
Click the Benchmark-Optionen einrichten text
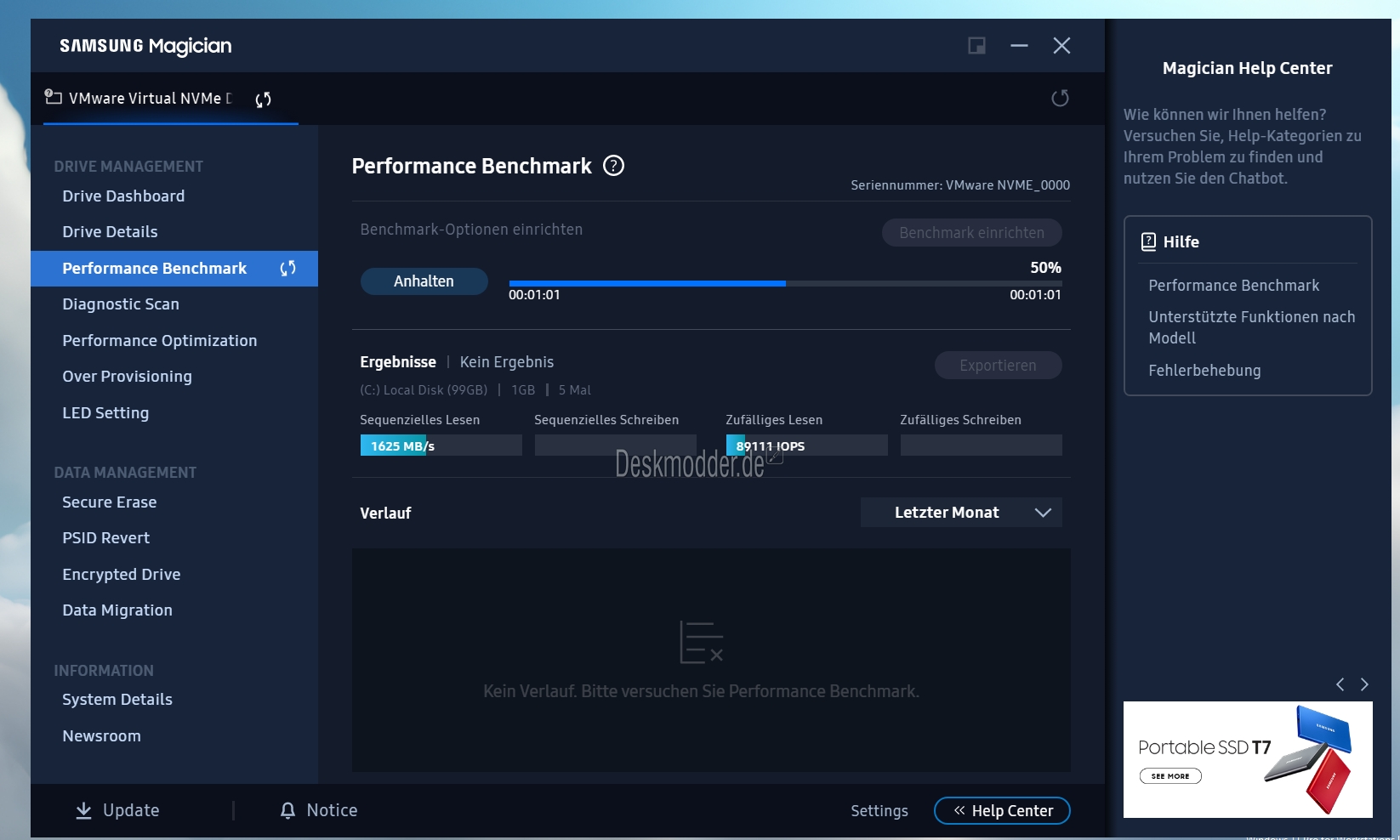471,230
